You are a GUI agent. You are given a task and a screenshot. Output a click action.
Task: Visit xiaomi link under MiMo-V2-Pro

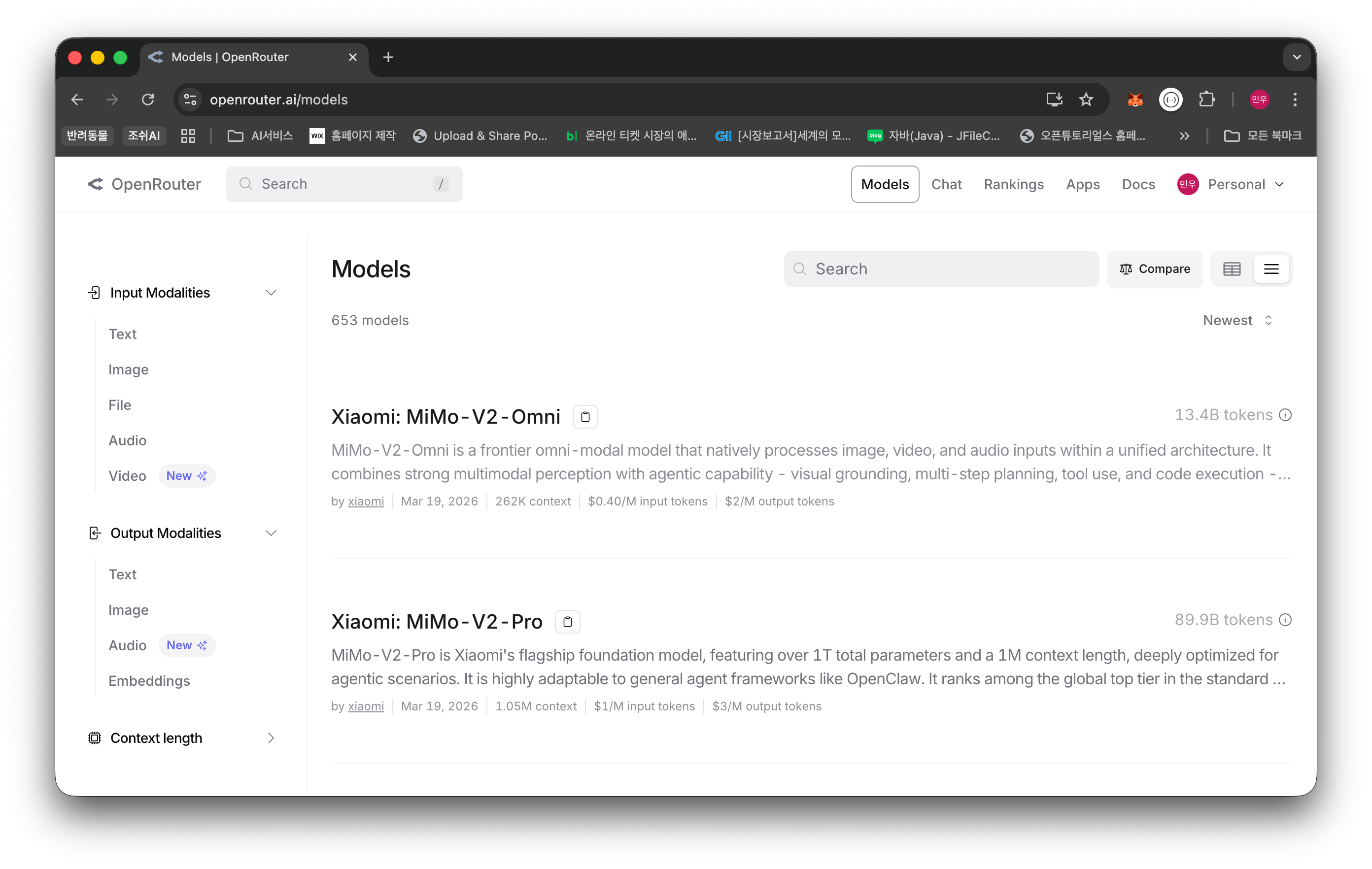[366, 706]
